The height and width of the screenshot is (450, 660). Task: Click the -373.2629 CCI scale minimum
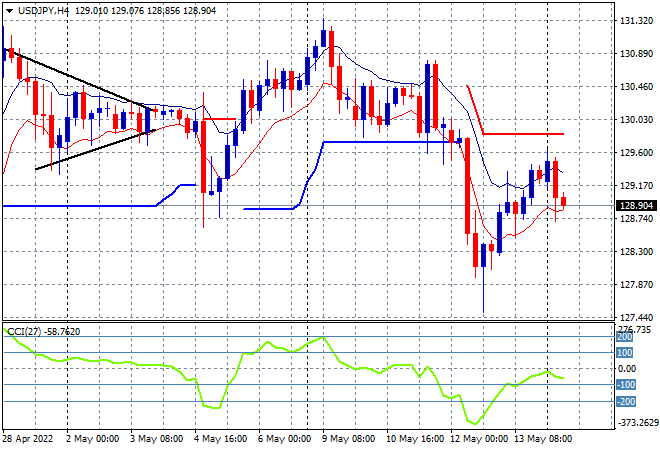637,423
